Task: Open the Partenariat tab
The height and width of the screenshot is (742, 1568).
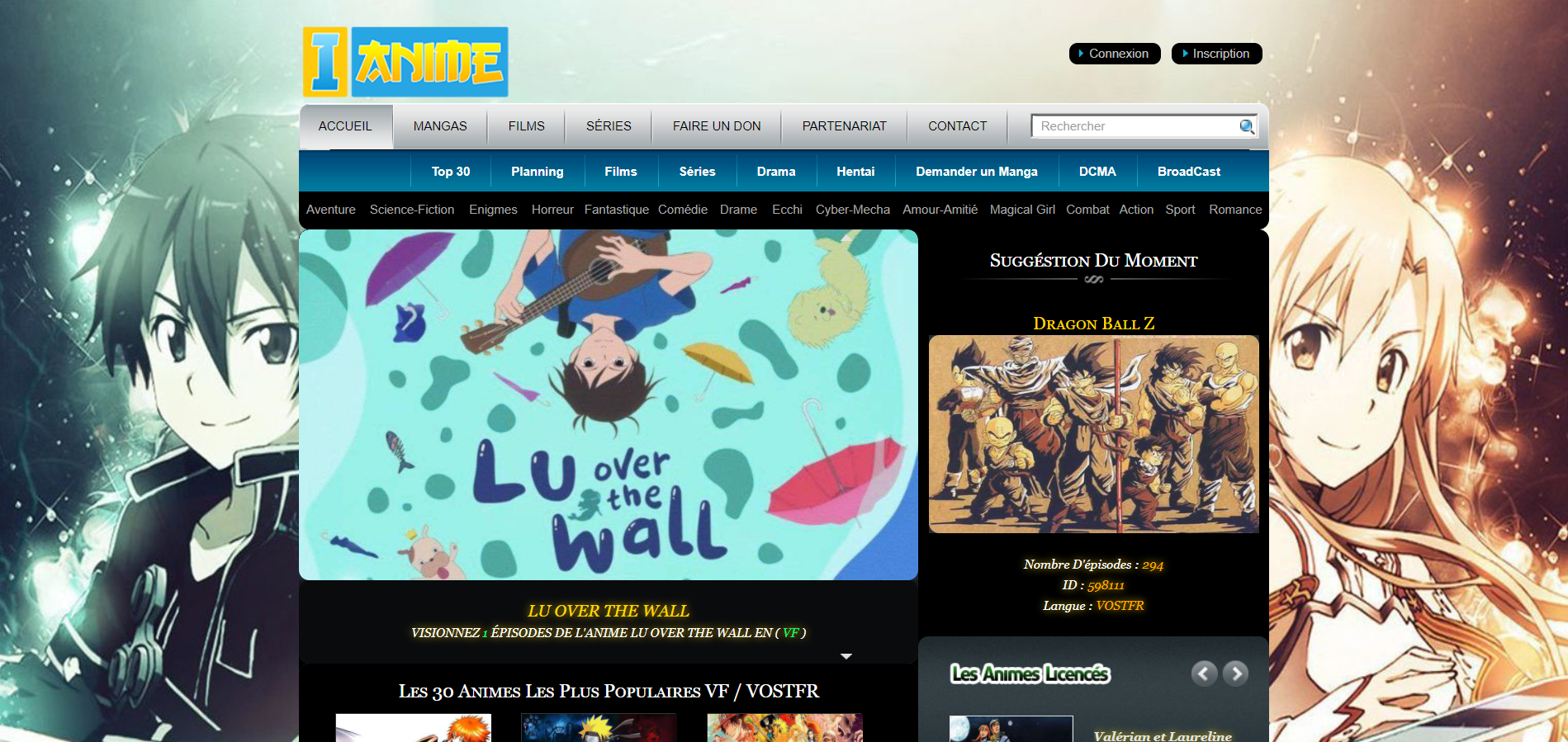Action: tap(844, 126)
